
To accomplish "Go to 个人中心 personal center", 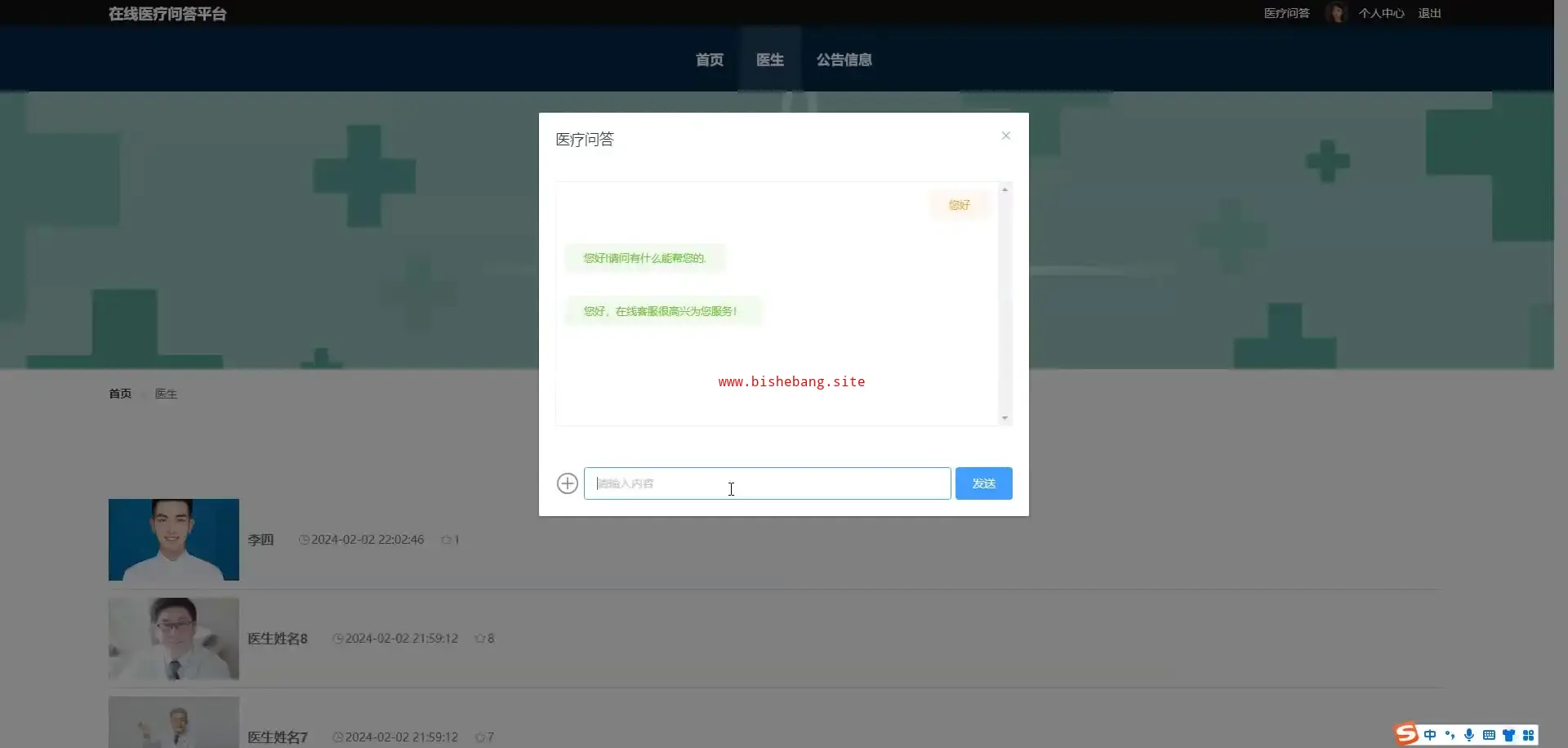I will (x=1382, y=13).
